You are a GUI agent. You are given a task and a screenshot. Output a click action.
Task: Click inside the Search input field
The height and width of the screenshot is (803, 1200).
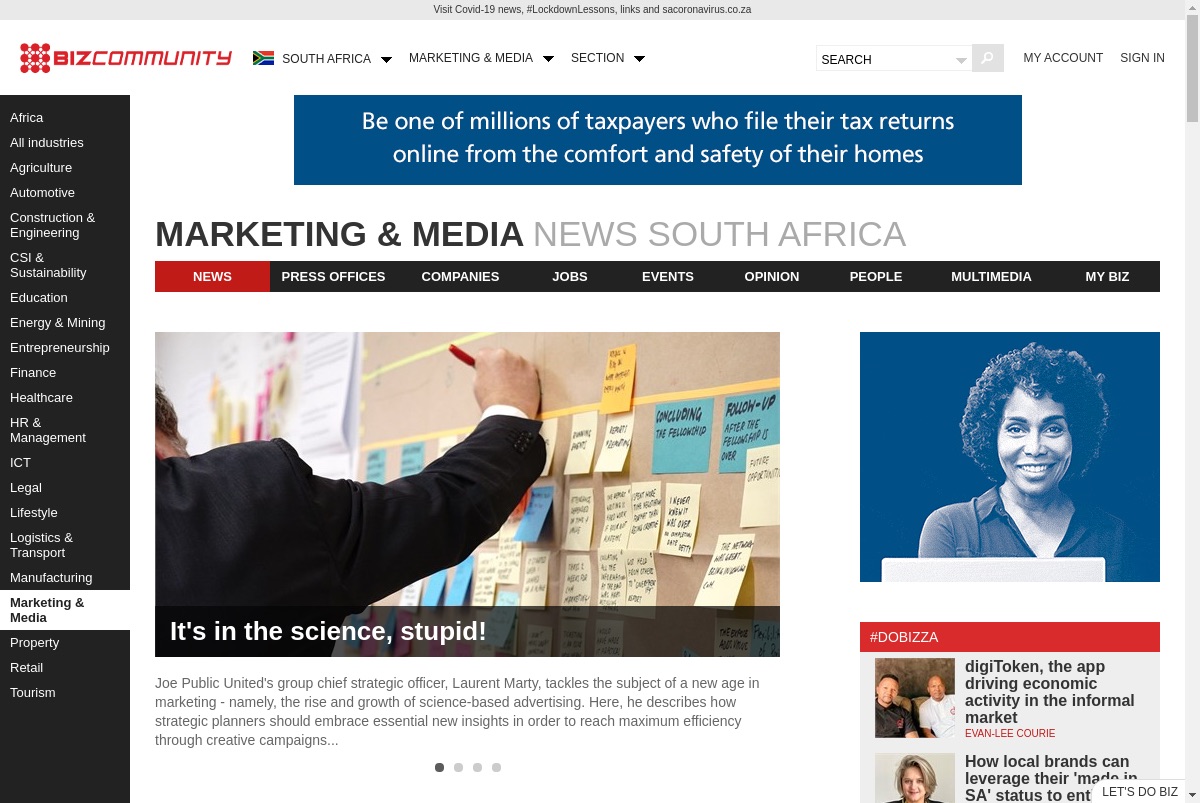click(884, 59)
